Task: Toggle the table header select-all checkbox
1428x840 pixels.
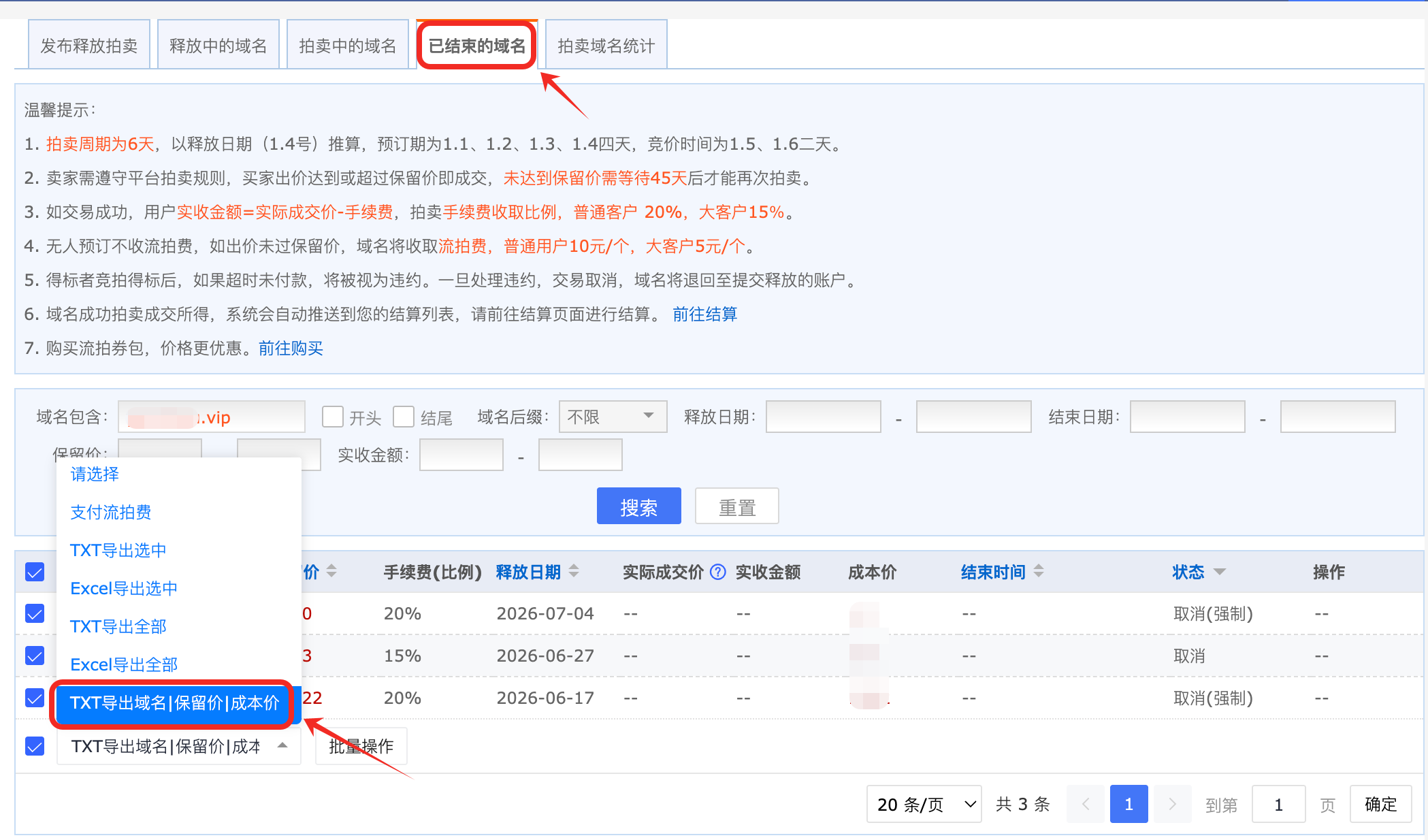Action: point(35,572)
